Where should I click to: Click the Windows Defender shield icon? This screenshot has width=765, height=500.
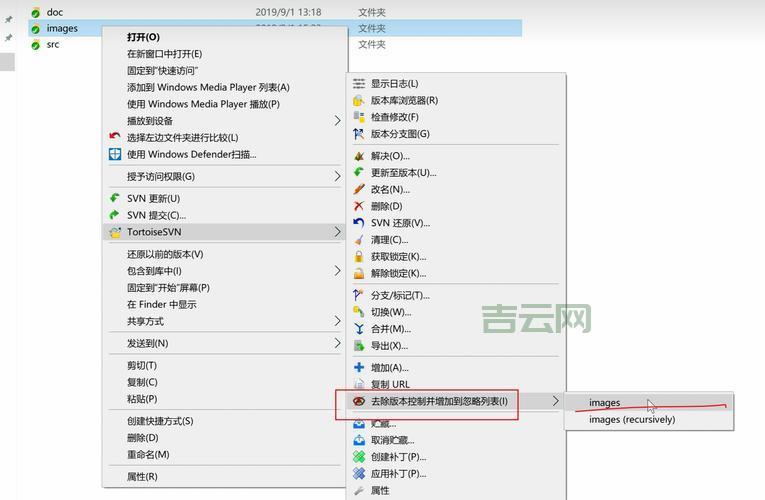pyautogui.click(x=115, y=154)
